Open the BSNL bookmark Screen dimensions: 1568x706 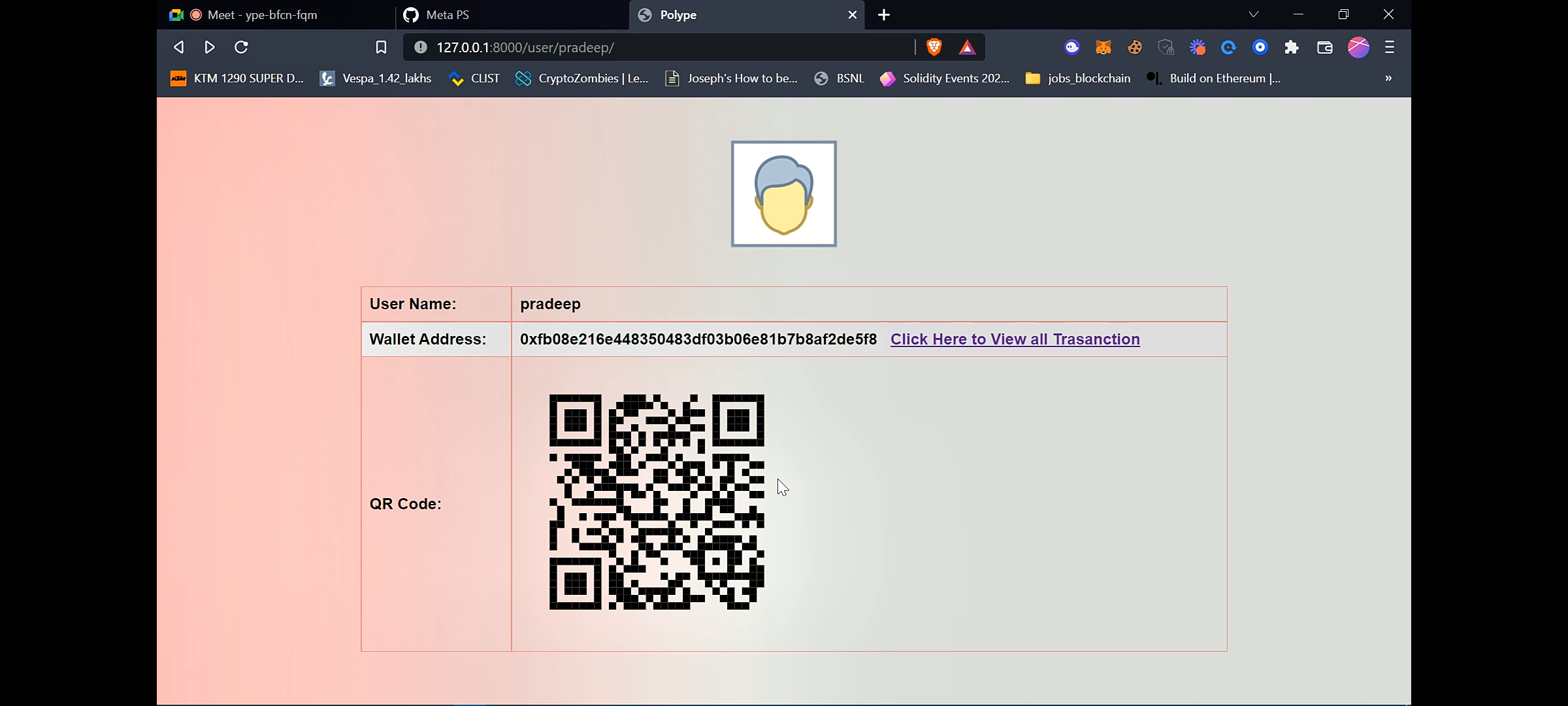[x=840, y=78]
